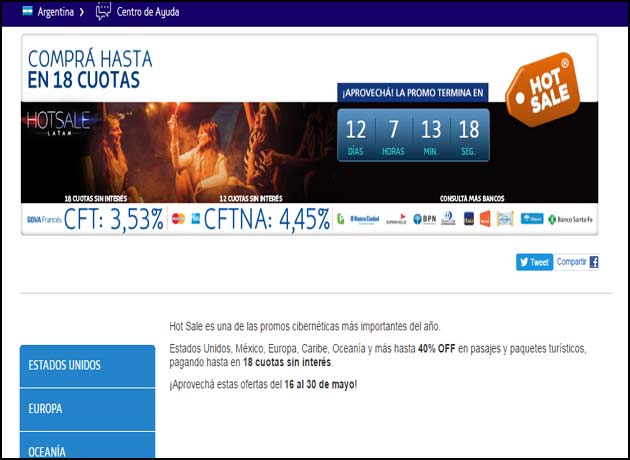The image size is (630, 460).
Task: Click the Mastercard logo
Action: point(178,218)
